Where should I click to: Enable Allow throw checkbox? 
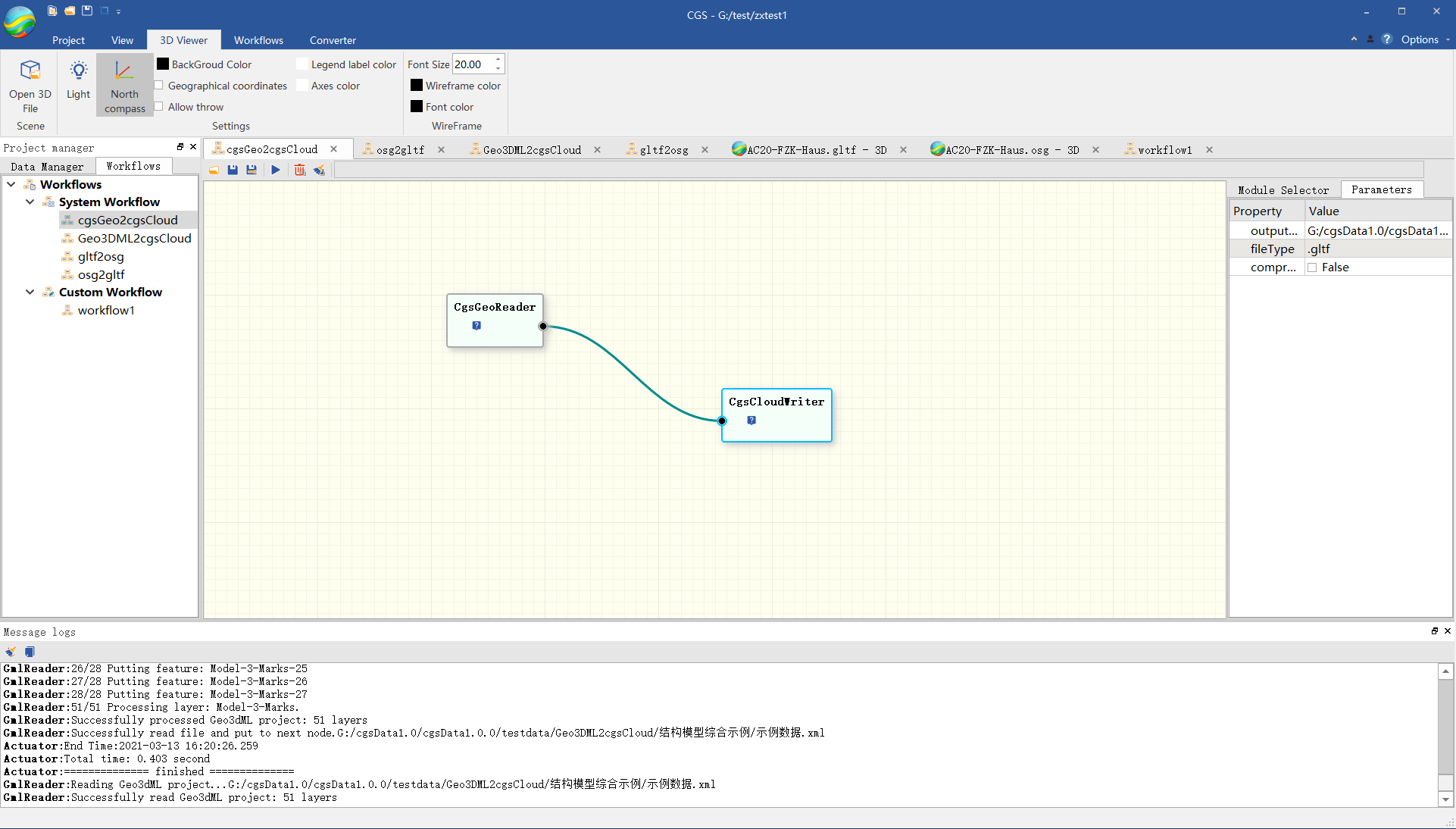tap(159, 107)
